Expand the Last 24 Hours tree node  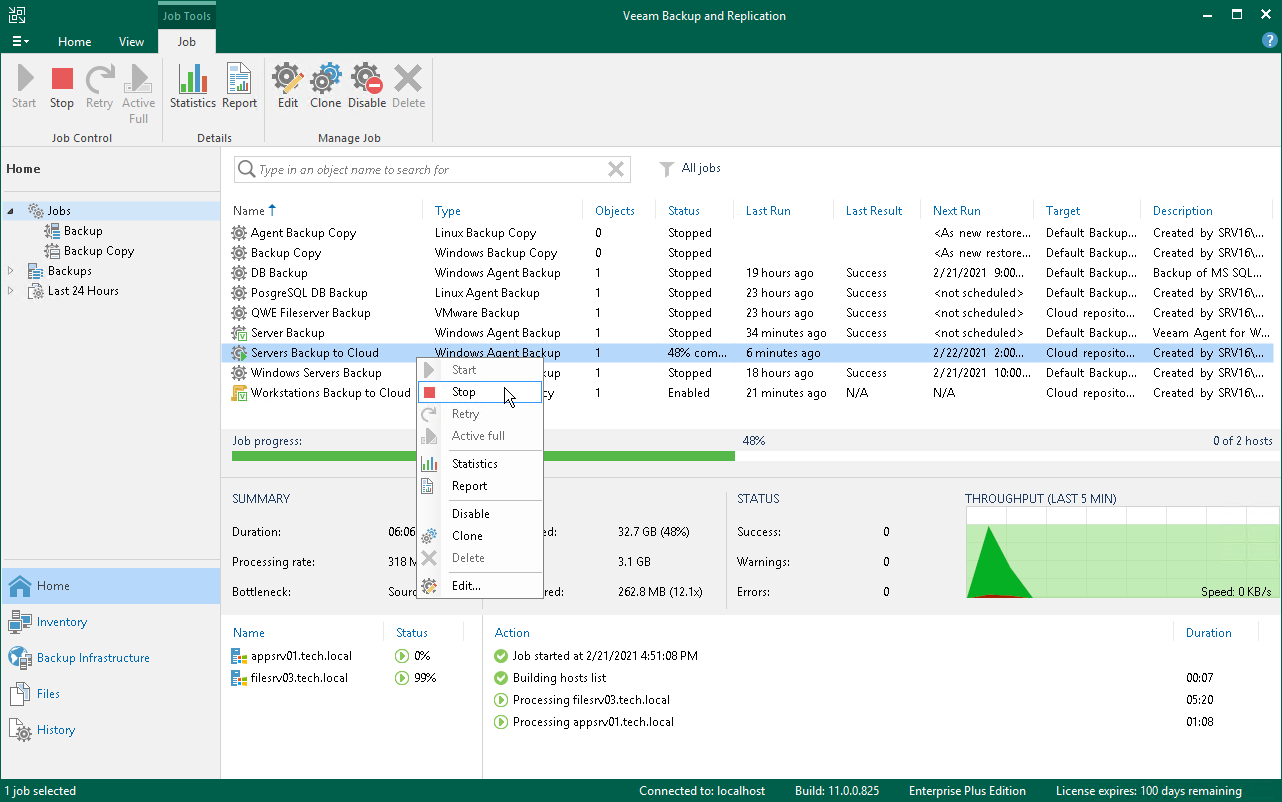pyautogui.click(x=11, y=291)
